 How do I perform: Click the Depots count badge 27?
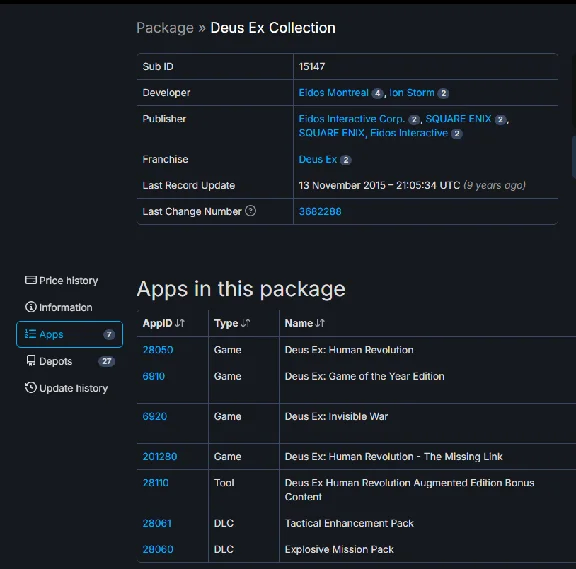click(107, 361)
